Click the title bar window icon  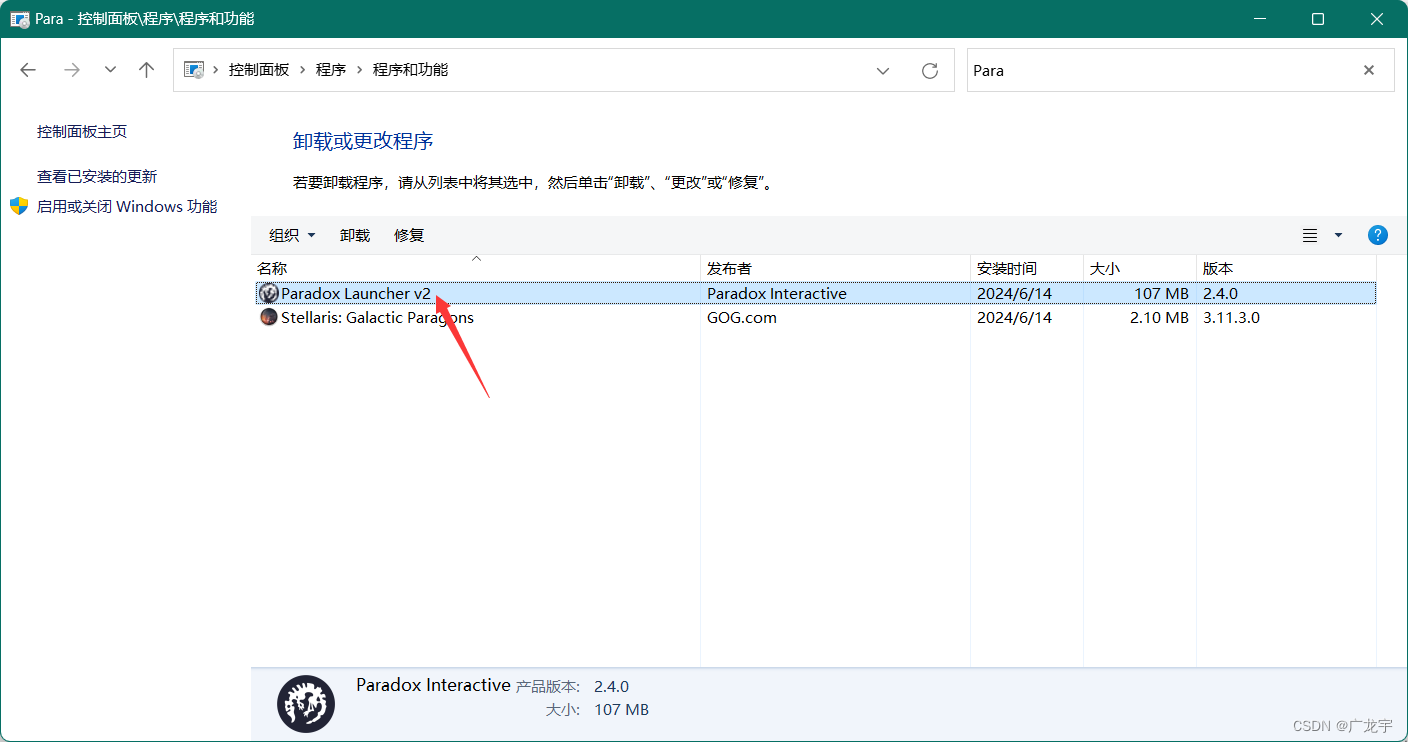pyautogui.click(x=19, y=19)
